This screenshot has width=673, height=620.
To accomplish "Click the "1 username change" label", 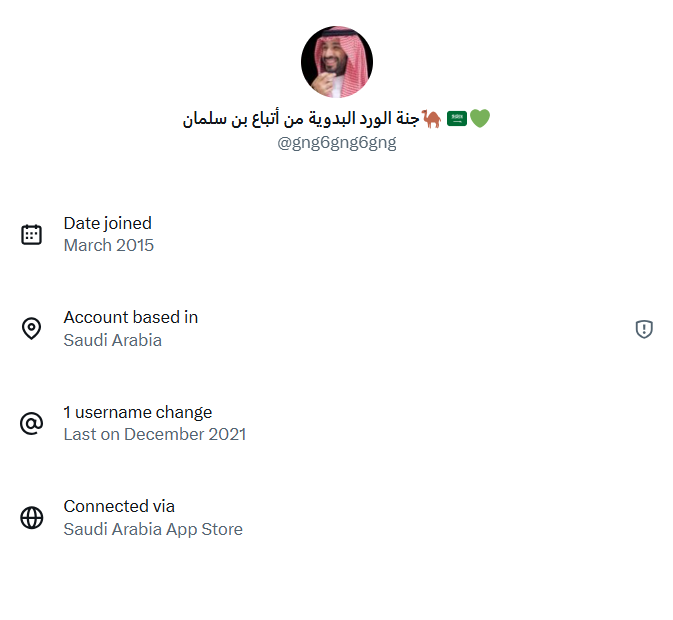I will [x=137, y=412].
